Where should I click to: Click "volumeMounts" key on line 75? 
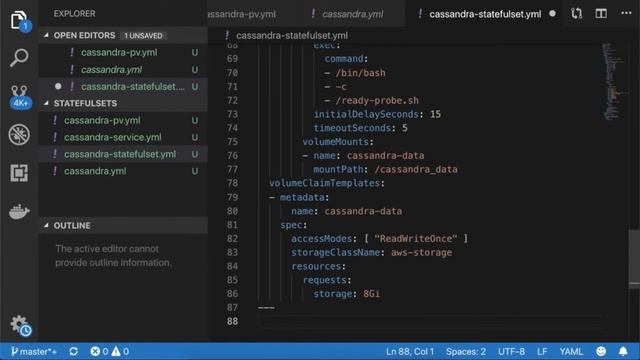click(336, 142)
